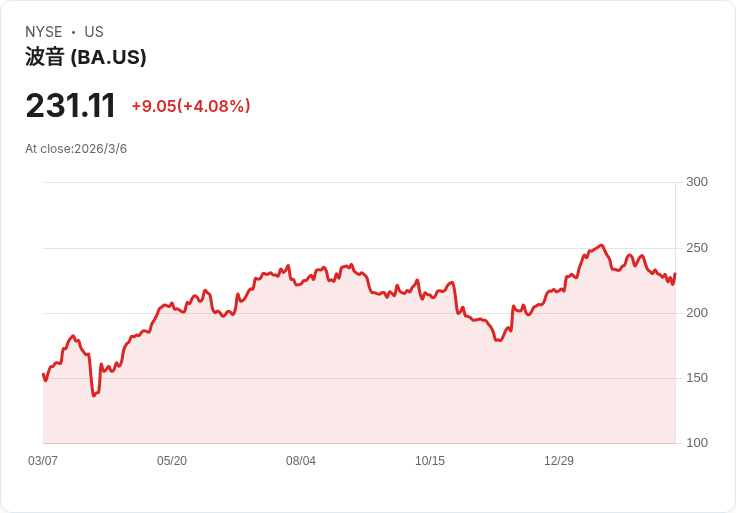This screenshot has width=736, height=513.
Task: Click the lowest dip on the price line
Action: (x=94, y=395)
